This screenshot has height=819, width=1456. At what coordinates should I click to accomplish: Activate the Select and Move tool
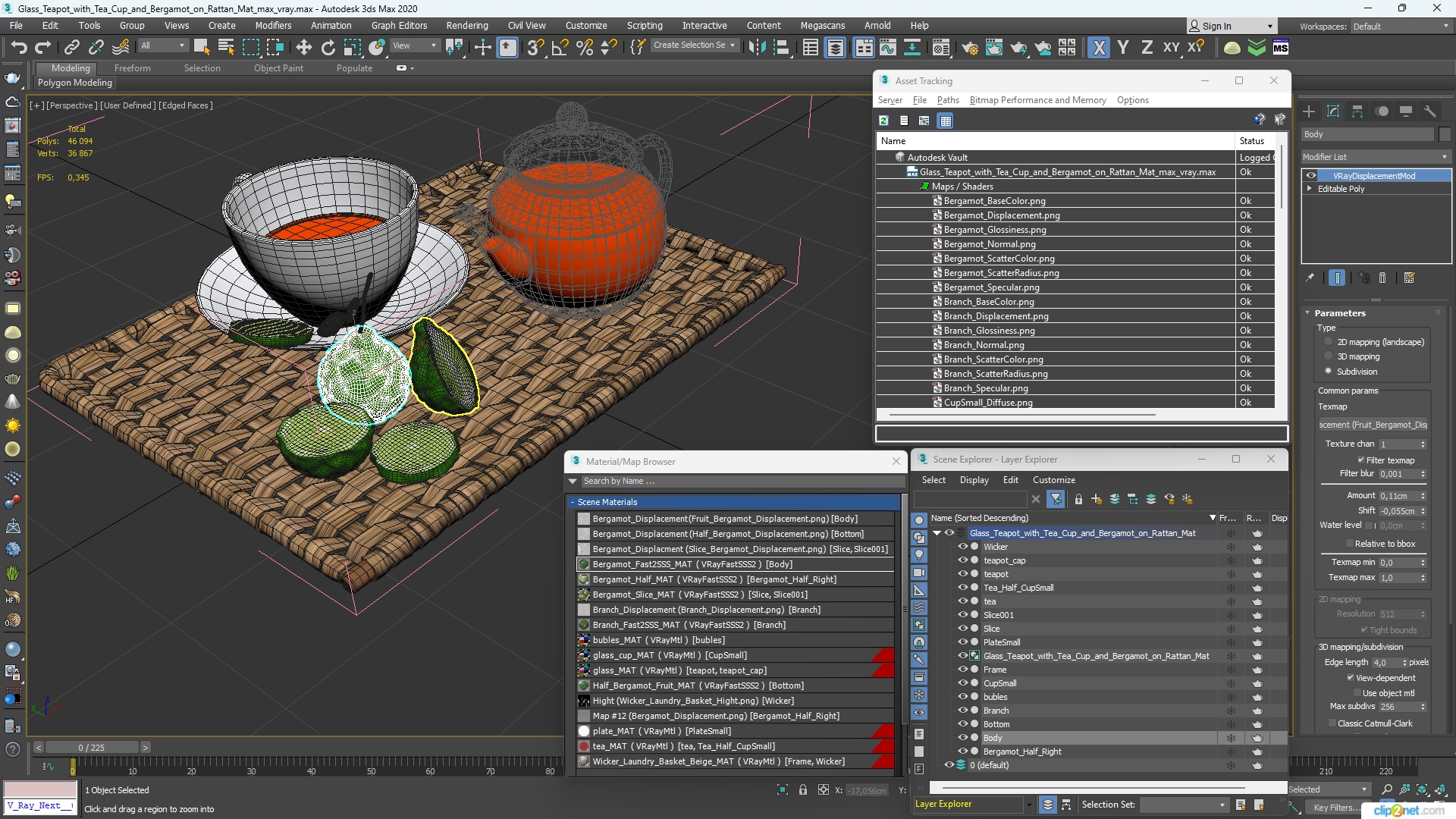click(303, 47)
